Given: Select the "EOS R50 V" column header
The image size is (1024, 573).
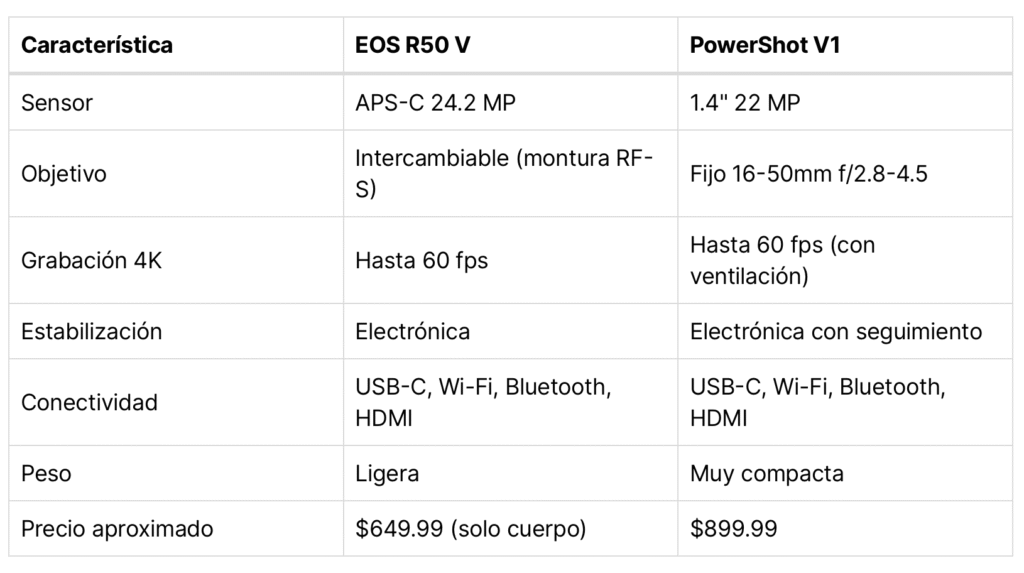Looking at the screenshot, I should click(x=413, y=45).
